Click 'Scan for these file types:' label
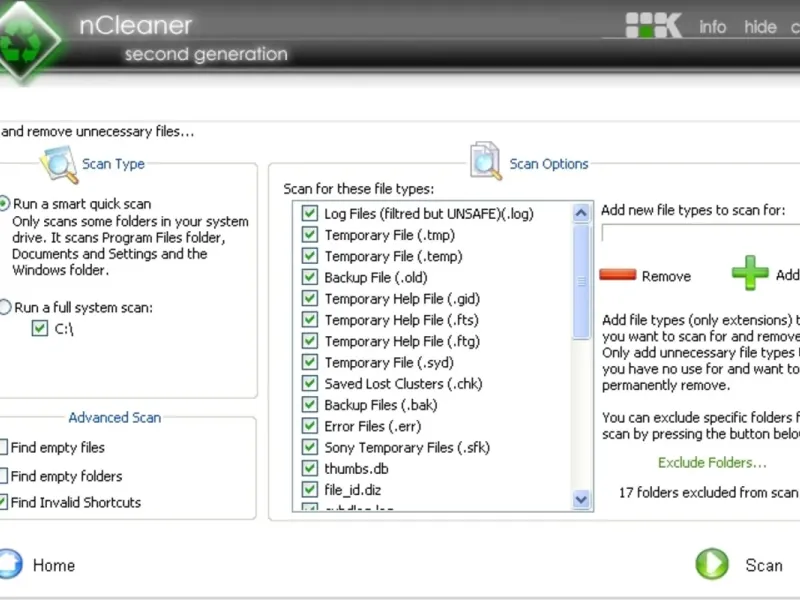800x600 pixels. [x=359, y=189]
